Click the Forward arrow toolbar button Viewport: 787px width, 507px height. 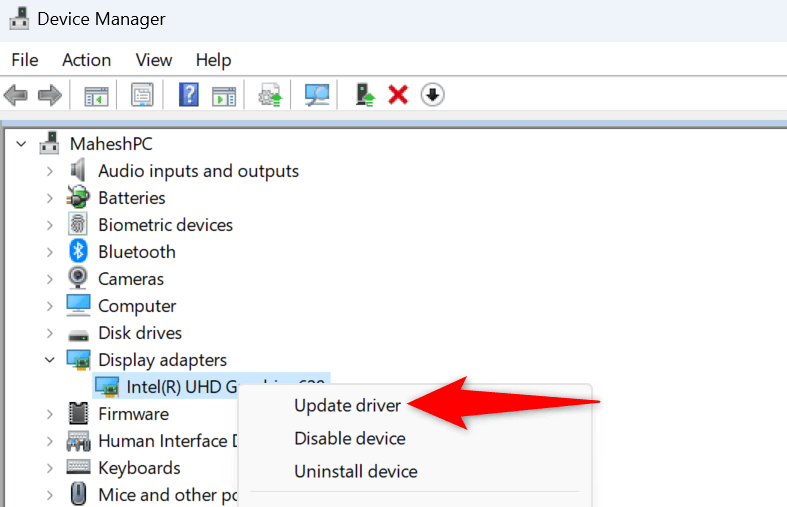[50, 95]
